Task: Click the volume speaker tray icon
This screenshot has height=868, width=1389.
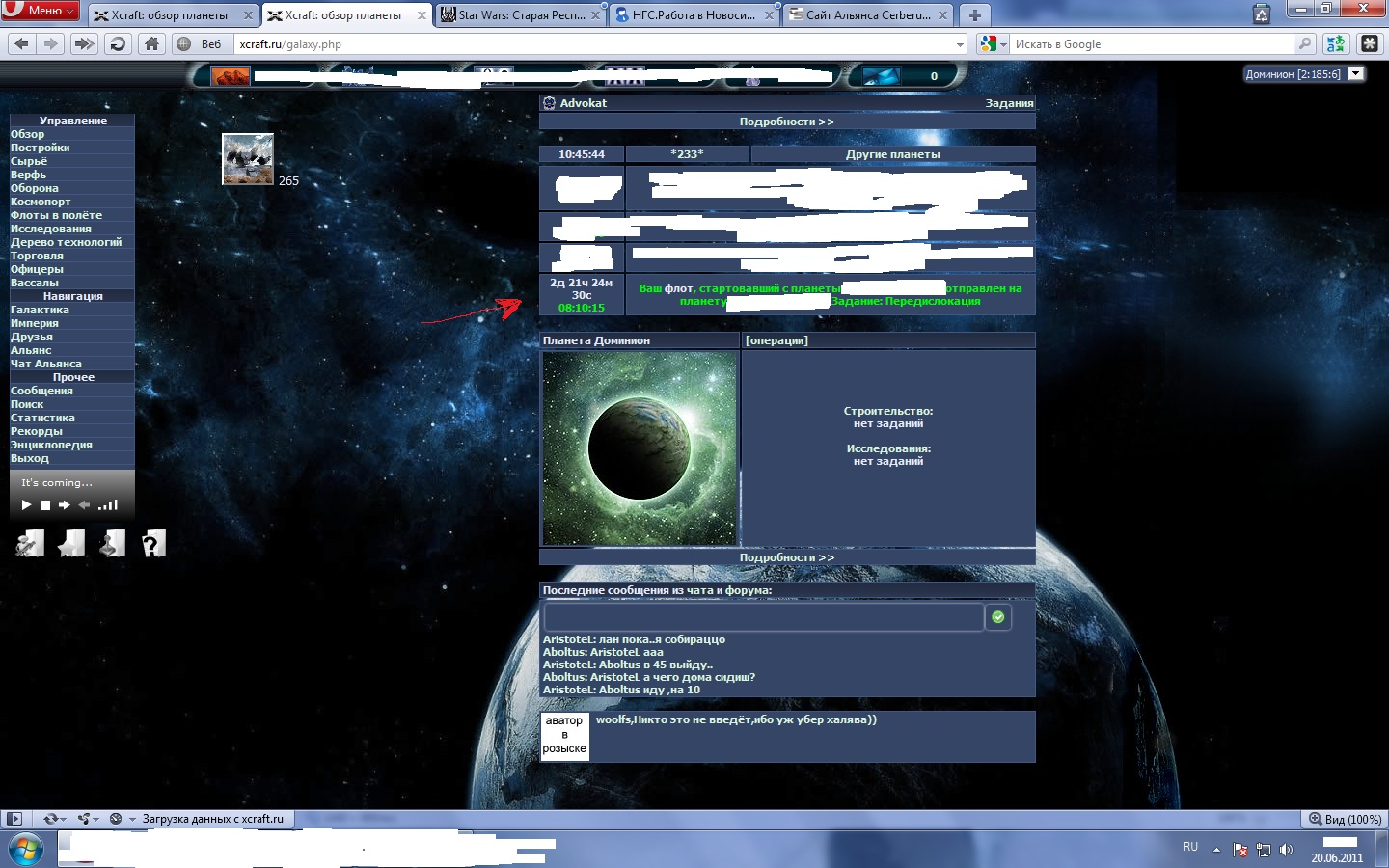Action: [1286, 850]
